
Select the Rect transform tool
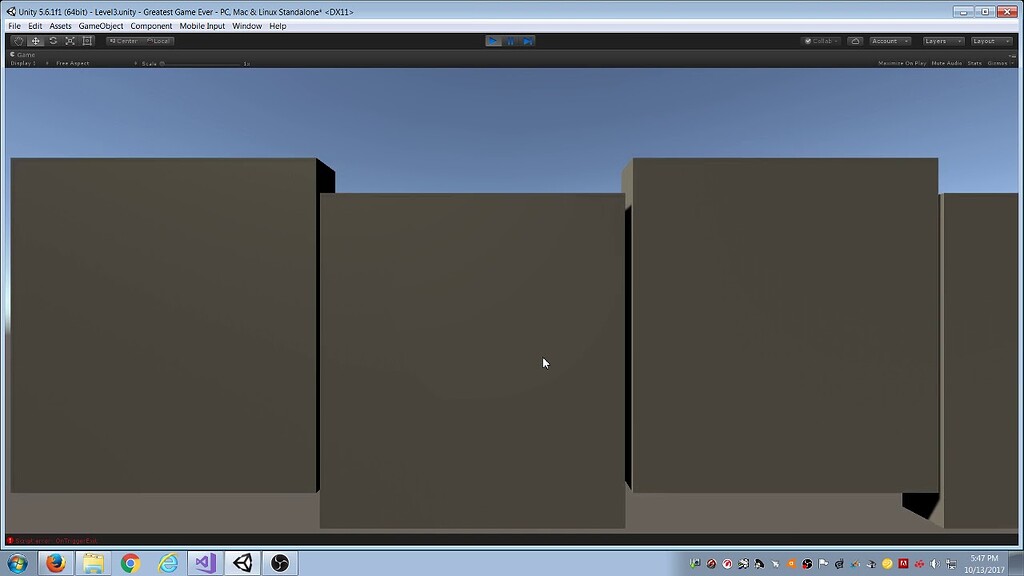87,41
